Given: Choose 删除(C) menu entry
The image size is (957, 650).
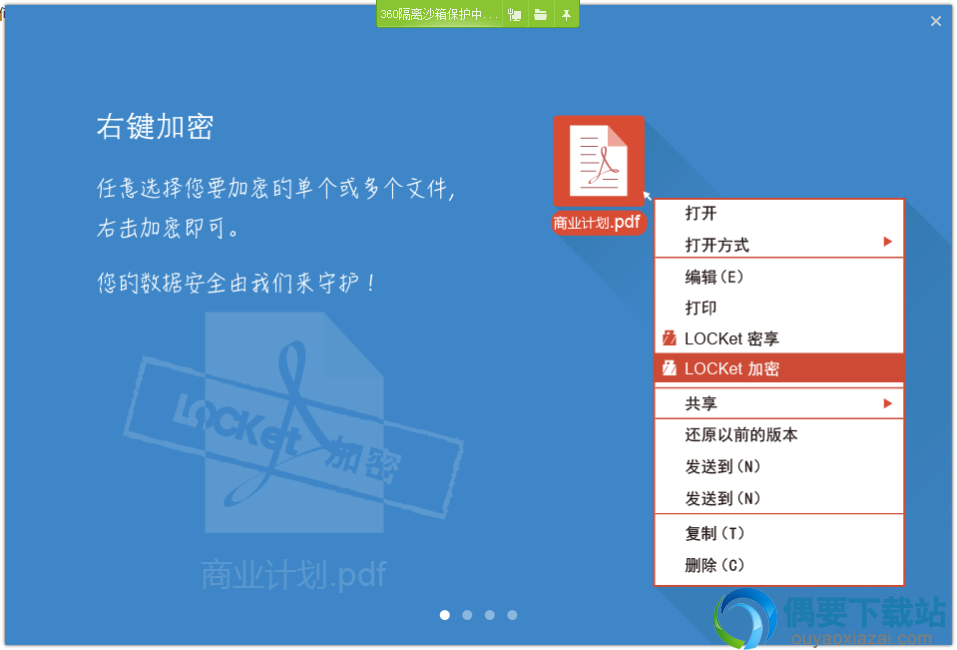Looking at the screenshot, I should (x=779, y=565).
